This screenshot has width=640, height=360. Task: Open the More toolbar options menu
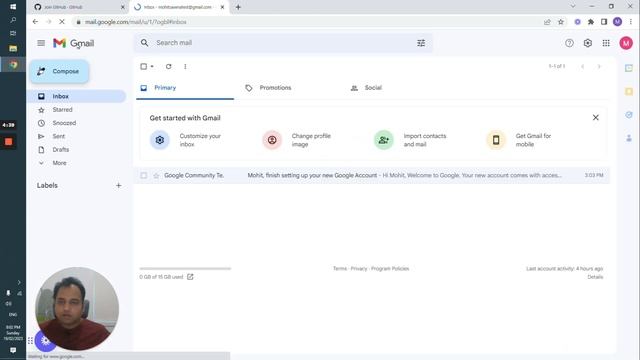coord(185,66)
